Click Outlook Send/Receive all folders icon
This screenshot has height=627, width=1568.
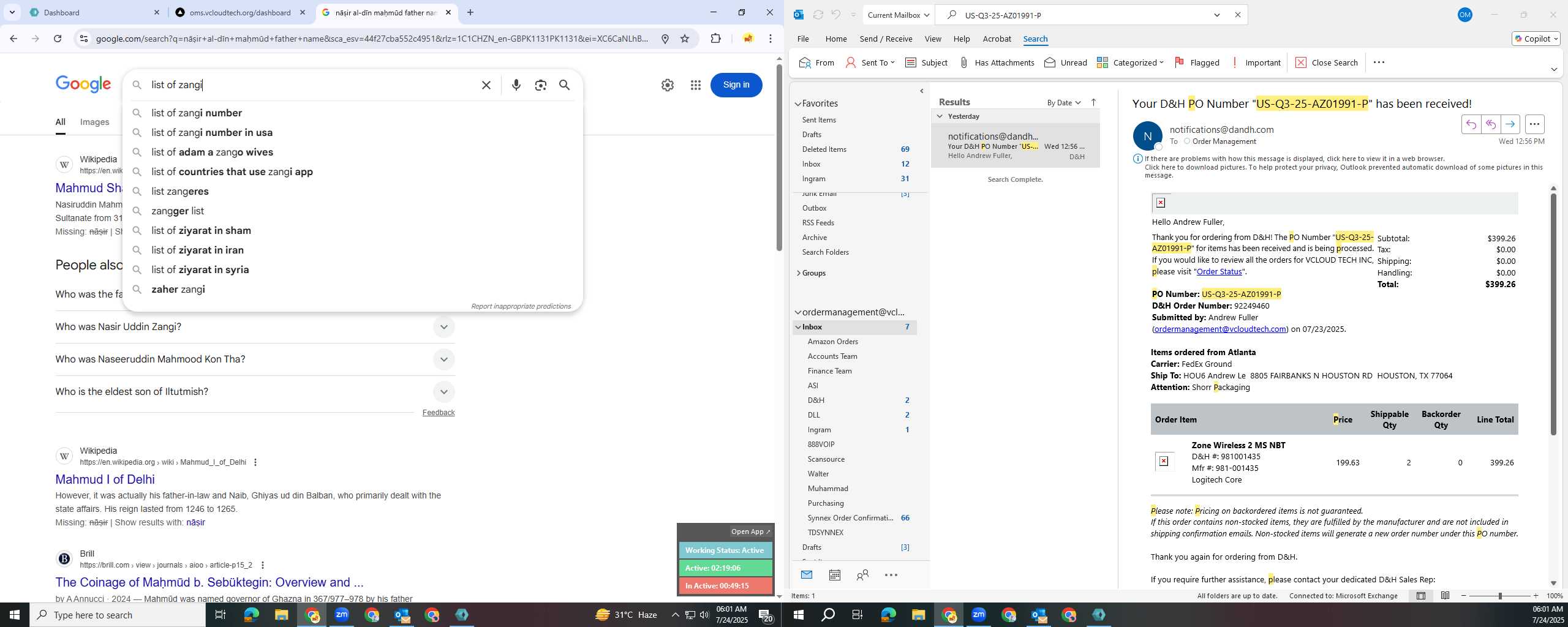click(818, 15)
